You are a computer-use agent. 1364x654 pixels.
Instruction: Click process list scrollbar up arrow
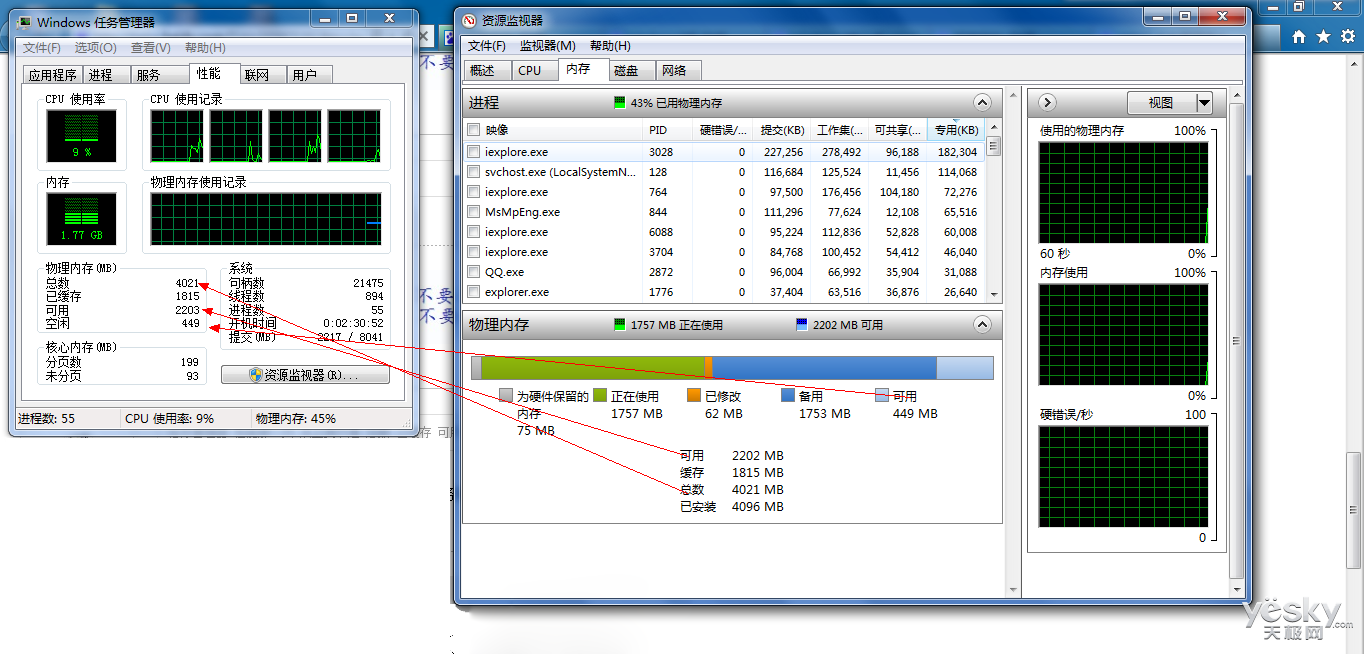click(993, 128)
